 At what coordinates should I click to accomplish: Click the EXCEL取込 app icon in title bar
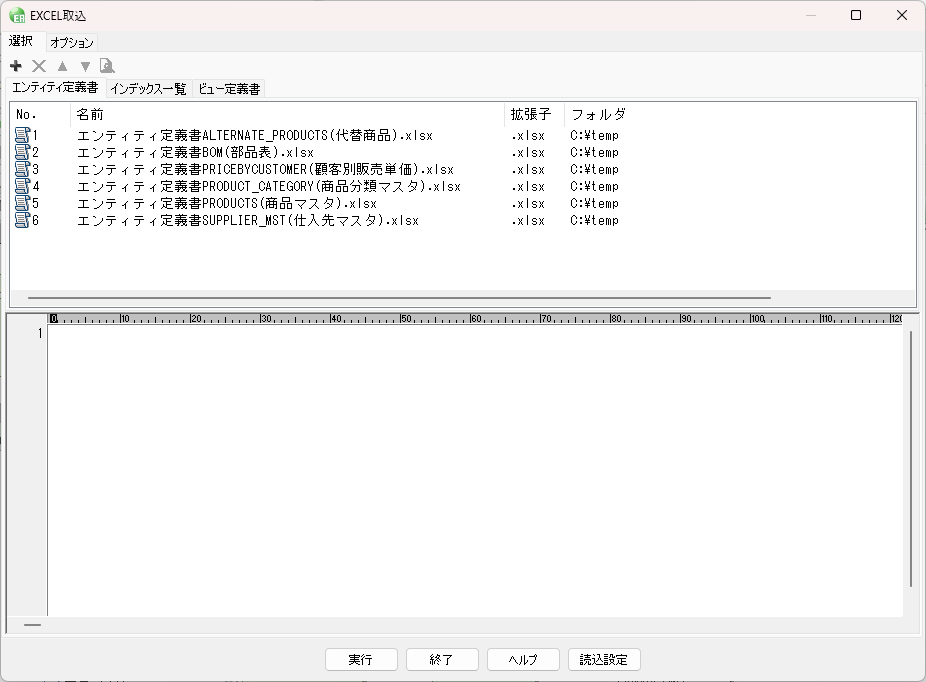[x=17, y=16]
